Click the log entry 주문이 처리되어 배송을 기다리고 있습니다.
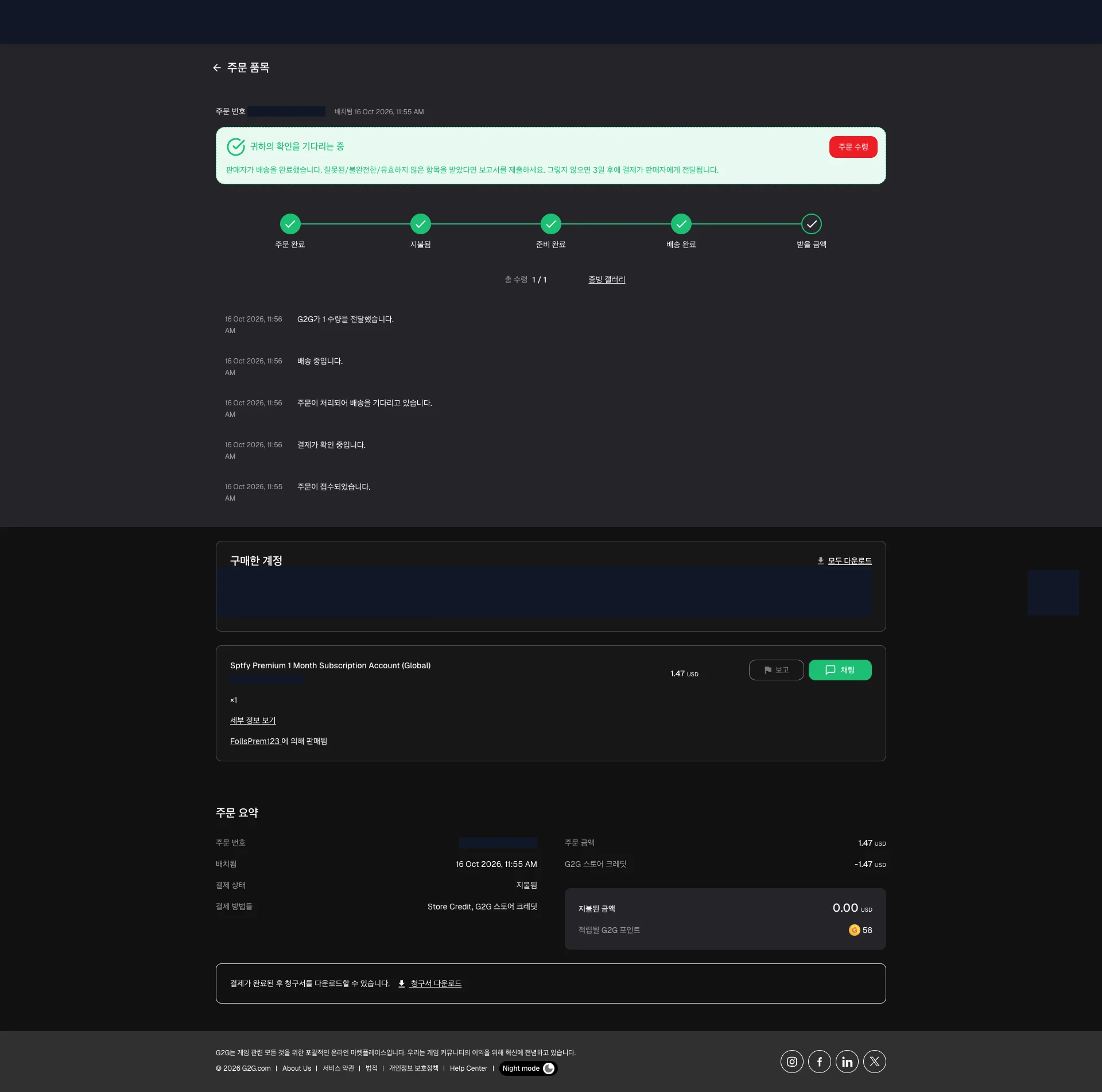Image resolution: width=1102 pixels, height=1092 pixels. point(364,403)
